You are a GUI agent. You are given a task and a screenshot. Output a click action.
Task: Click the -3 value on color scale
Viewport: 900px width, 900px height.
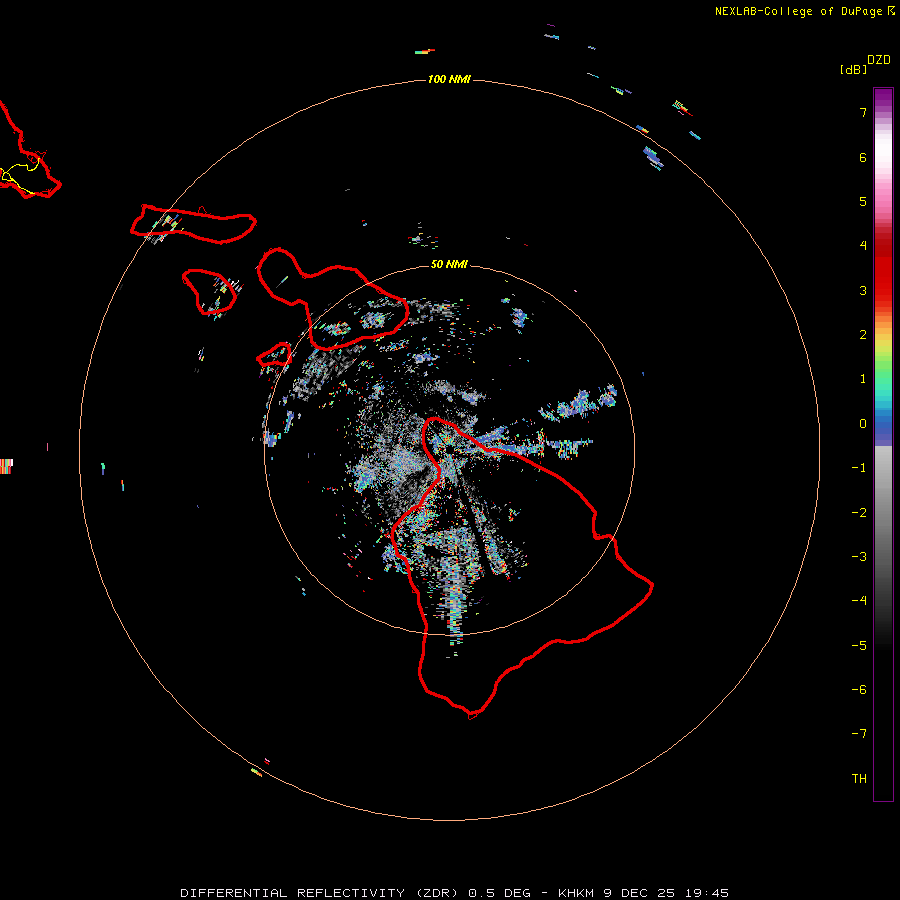pyautogui.click(x=859, y=557)
